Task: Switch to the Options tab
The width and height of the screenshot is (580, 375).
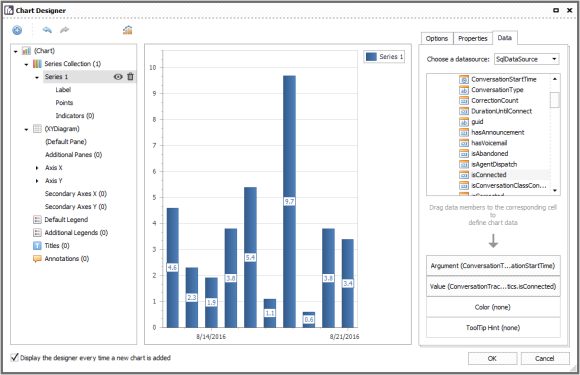Action: (437, 38)
